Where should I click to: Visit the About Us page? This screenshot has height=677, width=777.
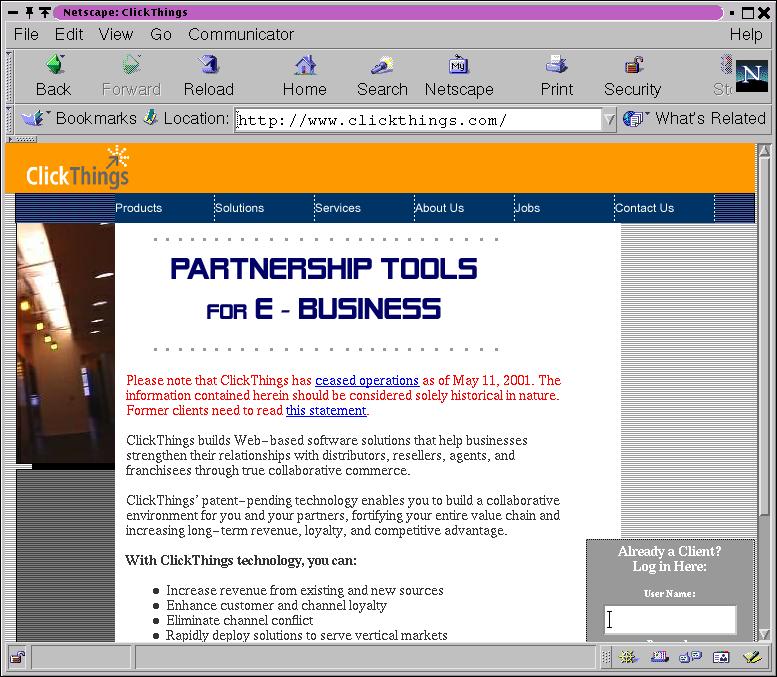click(x=440, y=208)
